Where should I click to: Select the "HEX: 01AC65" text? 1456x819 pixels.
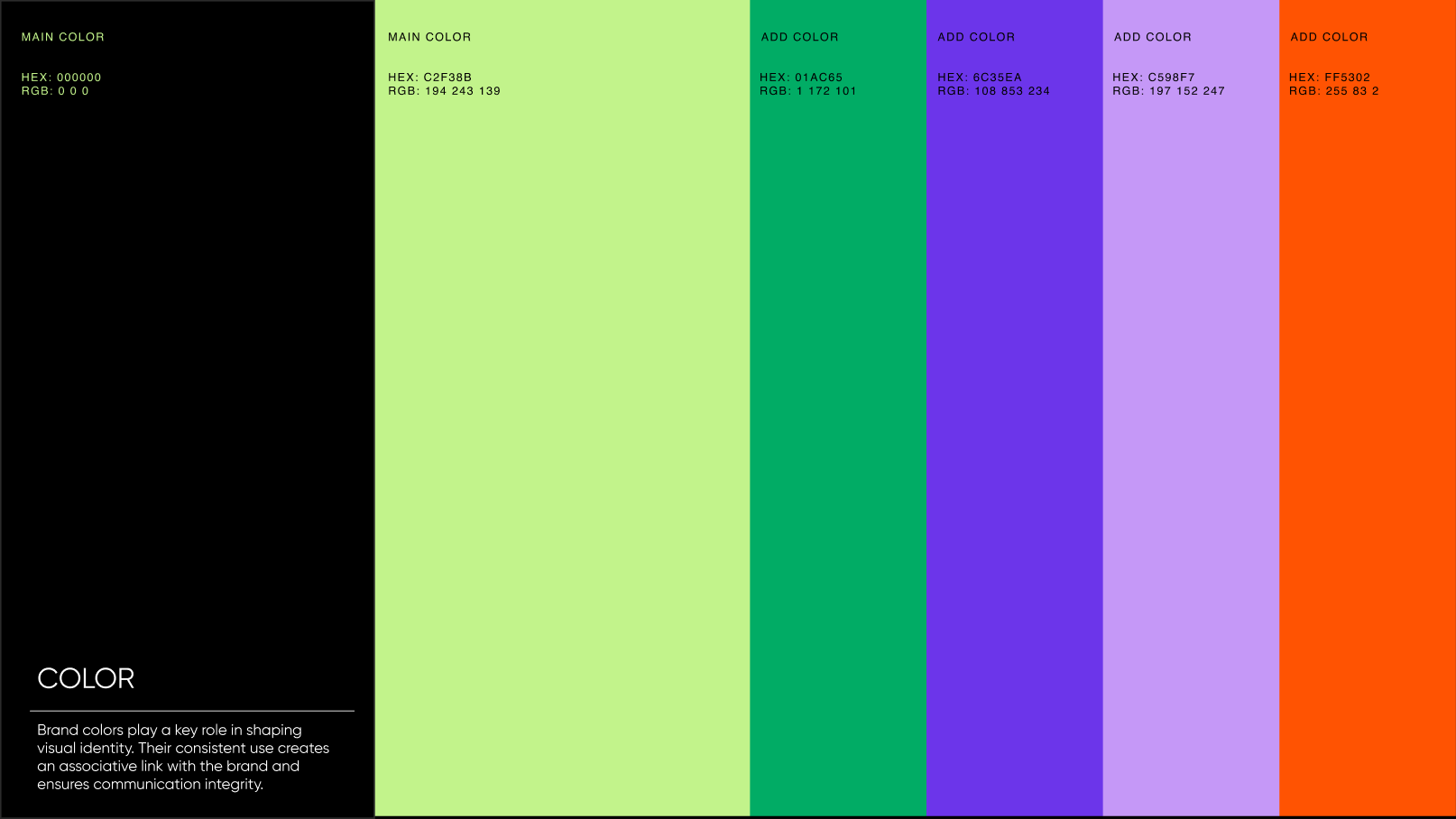(x=801, y=78)
